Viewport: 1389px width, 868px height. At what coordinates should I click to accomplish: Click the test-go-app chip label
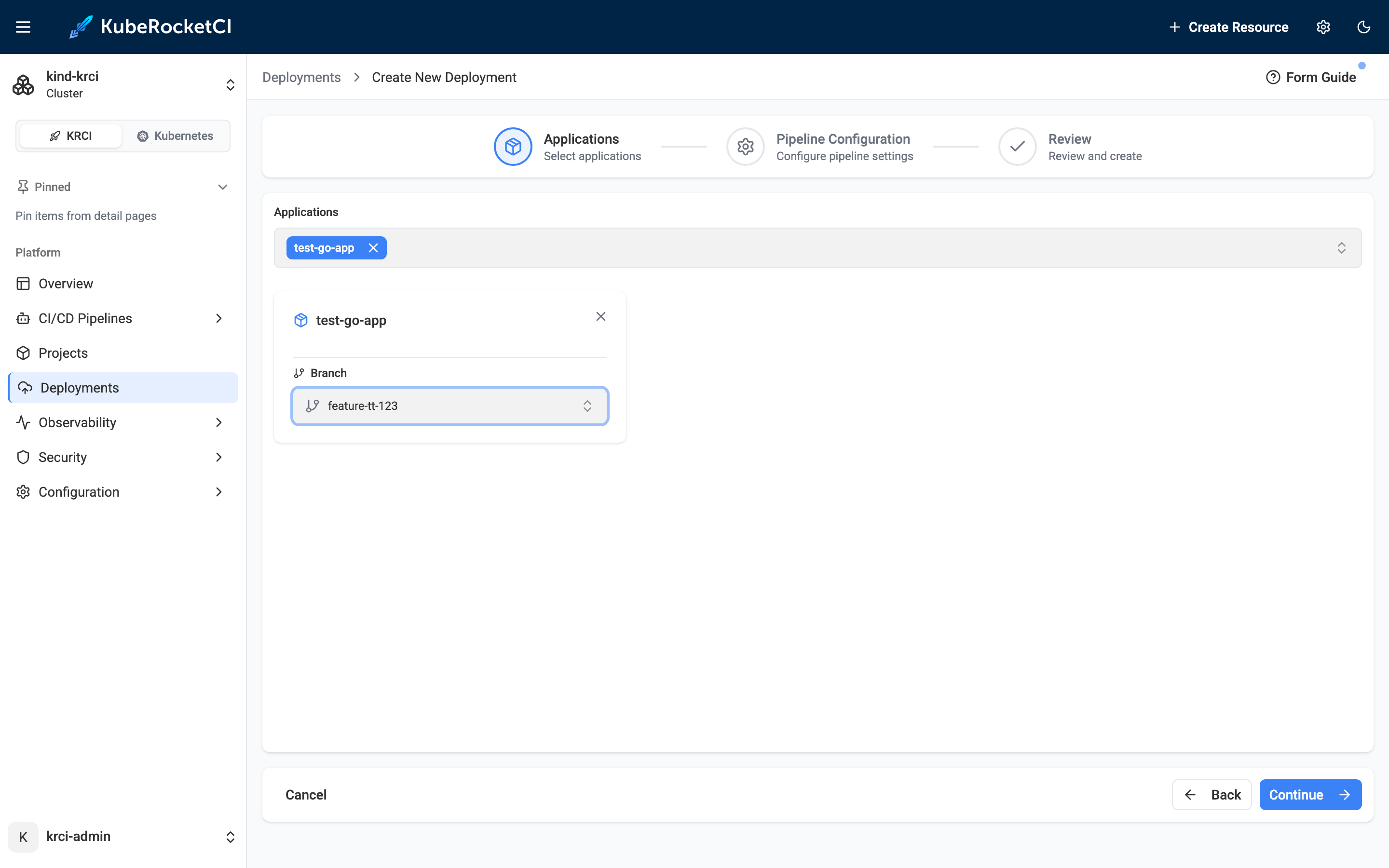click(324, 248)
